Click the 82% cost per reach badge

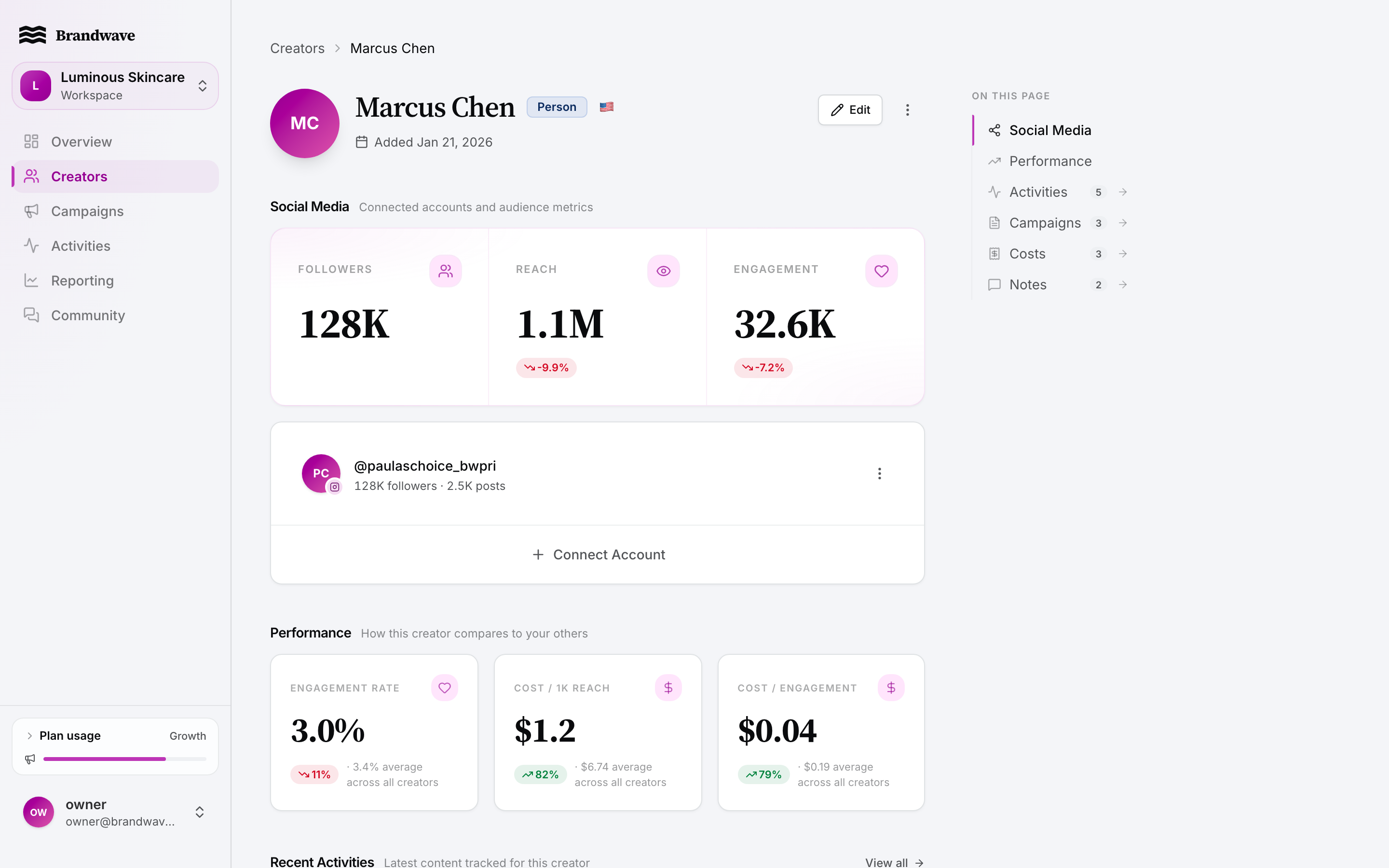coord(540,775)
